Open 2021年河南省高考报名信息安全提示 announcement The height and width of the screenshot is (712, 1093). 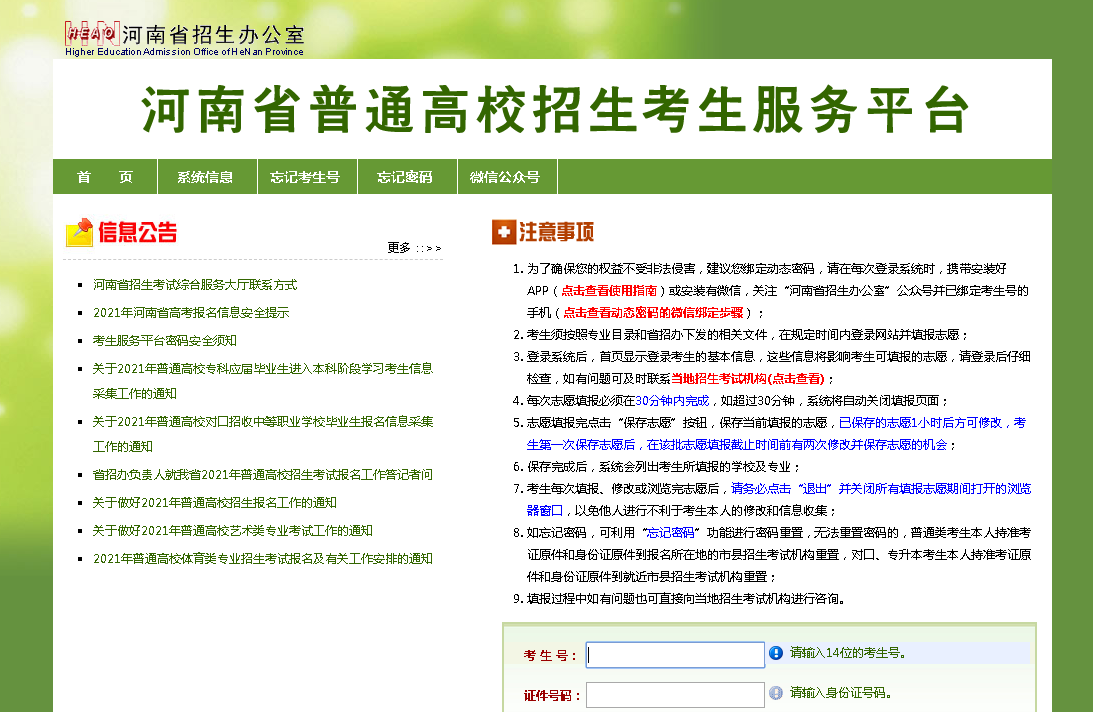(x=191, y=312)
